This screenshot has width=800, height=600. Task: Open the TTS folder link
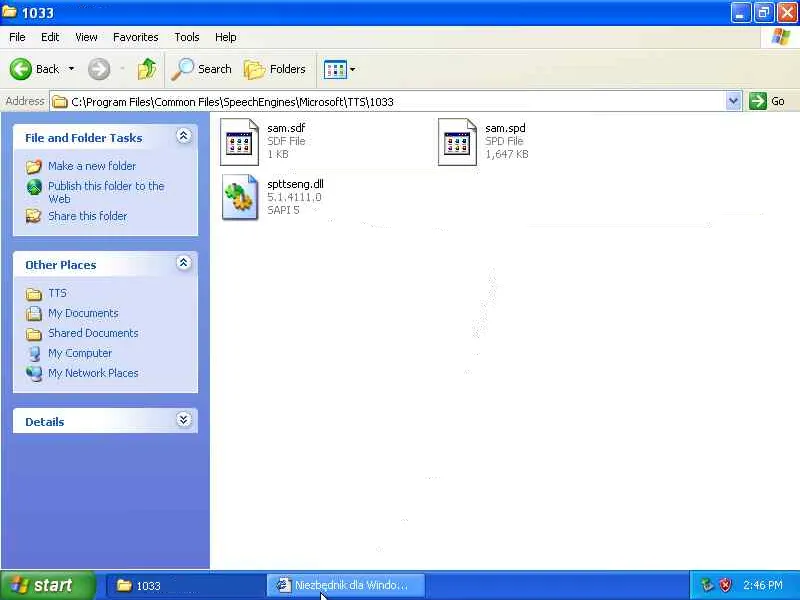tap(57, 293)
